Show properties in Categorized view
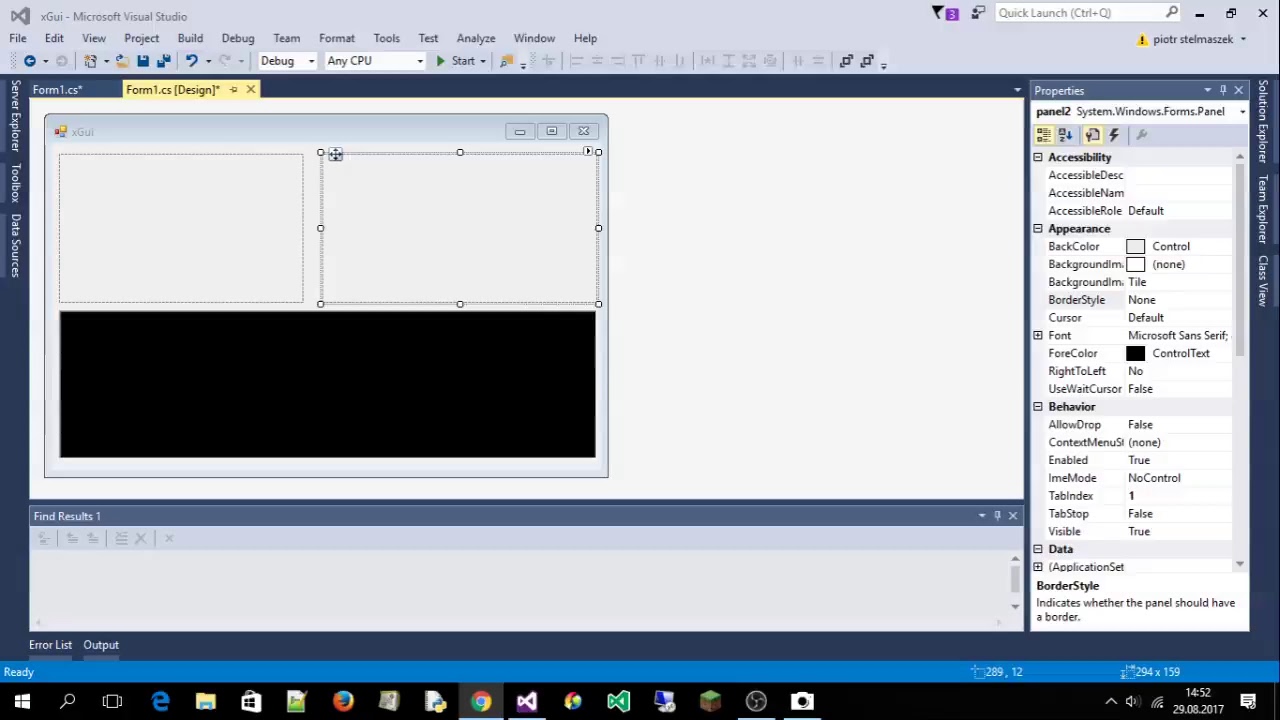Viewport: 1280px width, 720px height. 1044,135
